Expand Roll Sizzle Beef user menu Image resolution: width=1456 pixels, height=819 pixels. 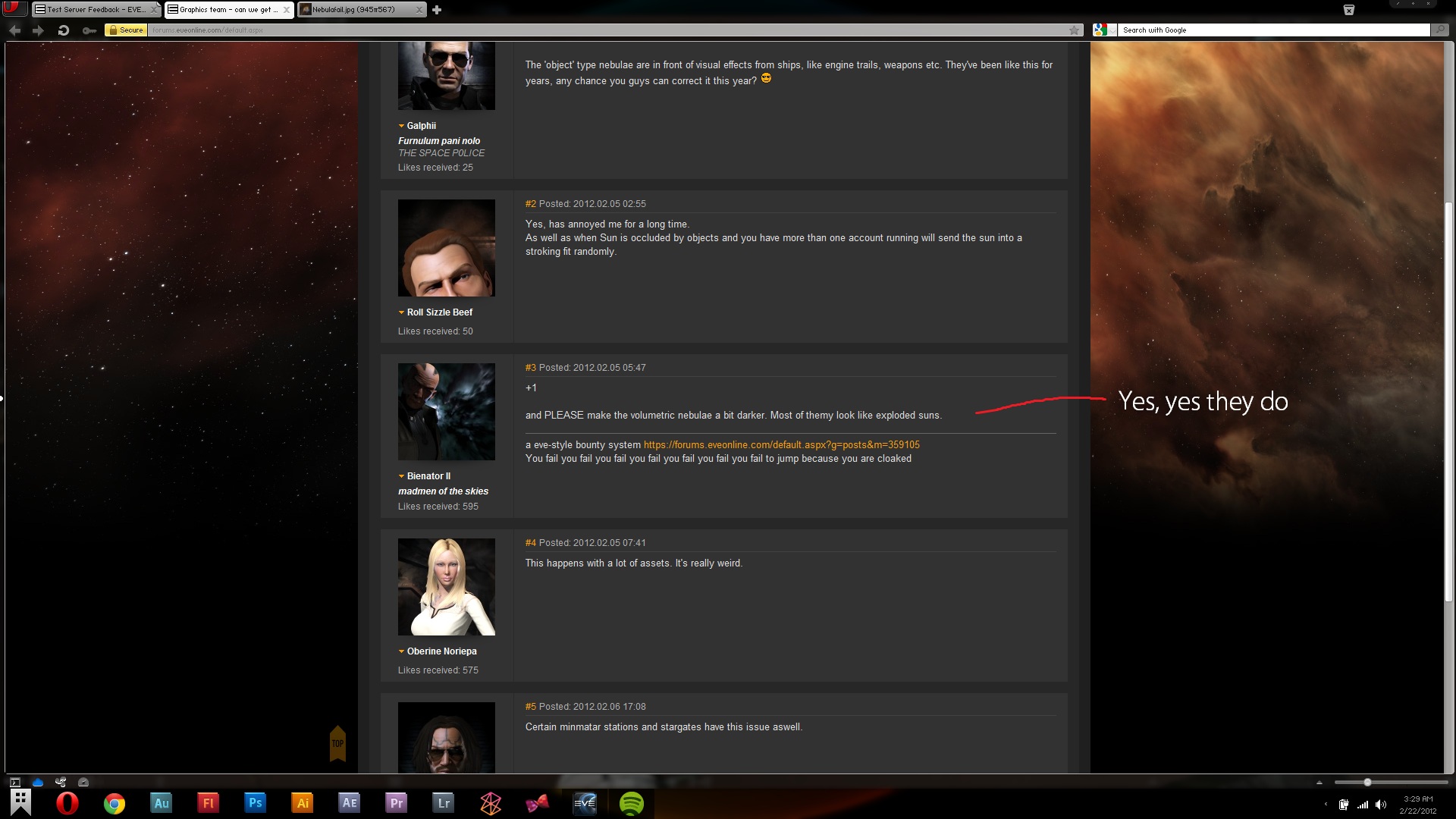tap(401, 312)
